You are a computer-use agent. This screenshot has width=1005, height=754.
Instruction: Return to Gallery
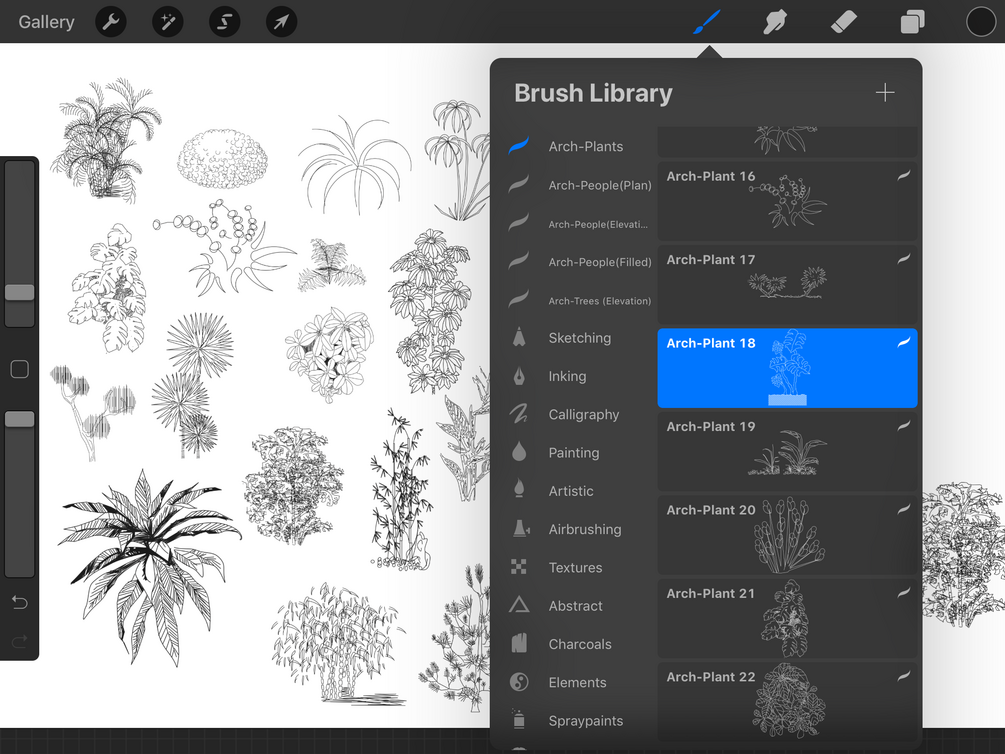coord(46,22)
